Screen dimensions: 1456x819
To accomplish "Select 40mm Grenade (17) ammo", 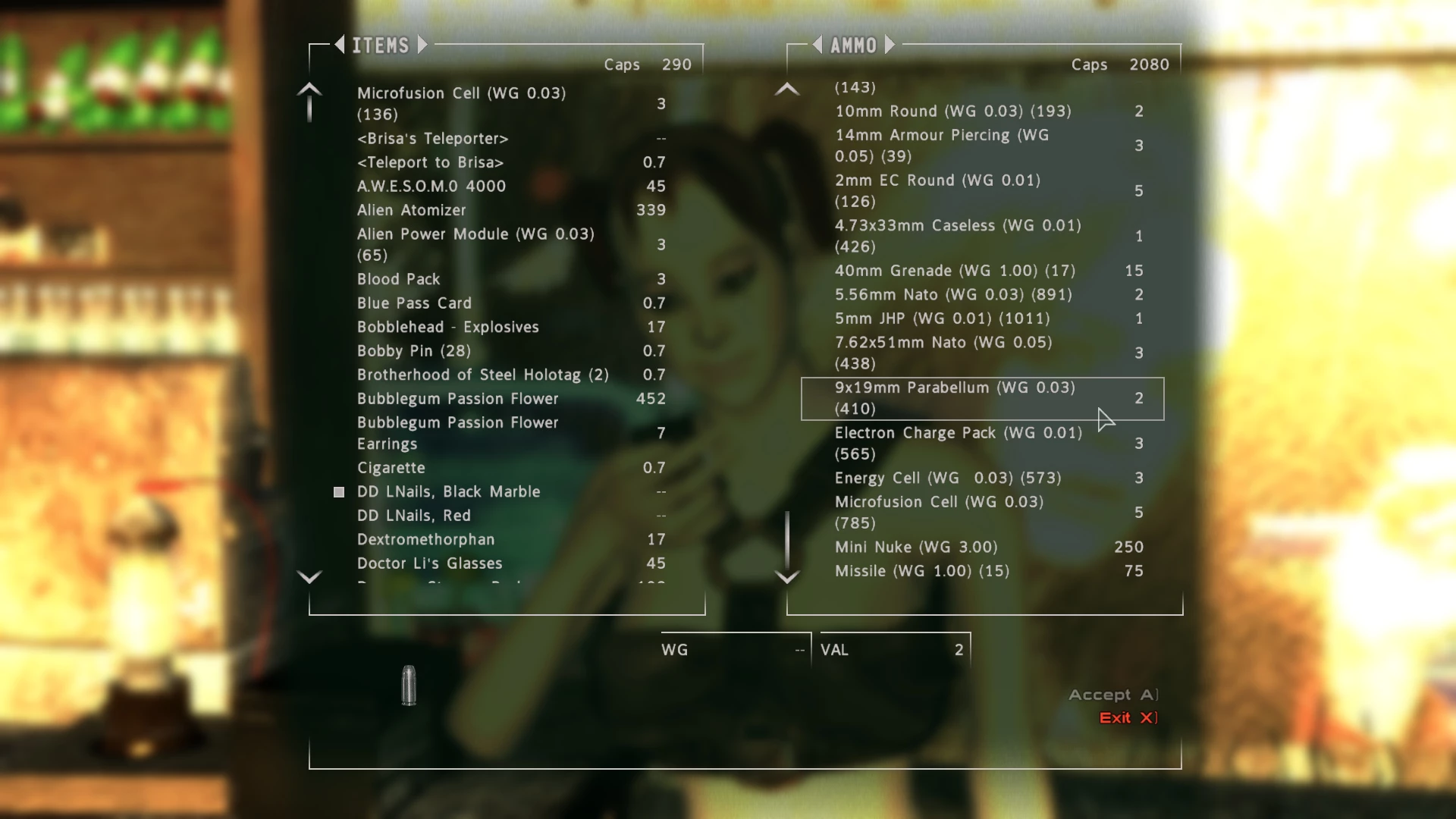I will tap(990, 271).
